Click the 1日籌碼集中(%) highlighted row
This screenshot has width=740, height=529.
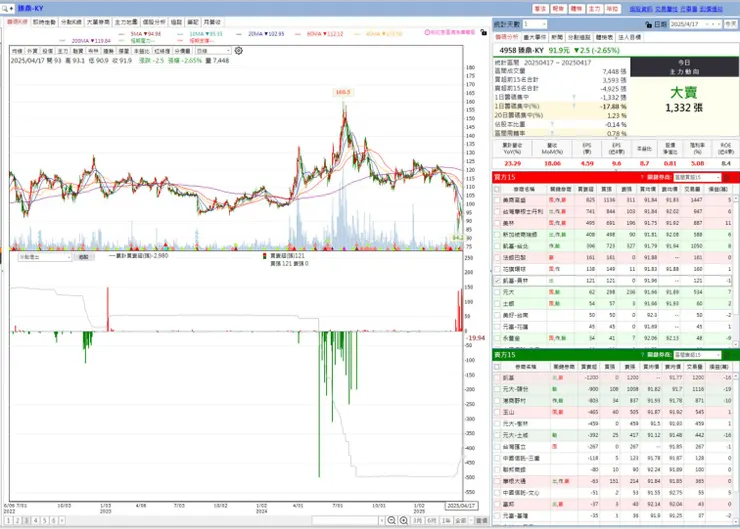point(561,107)
